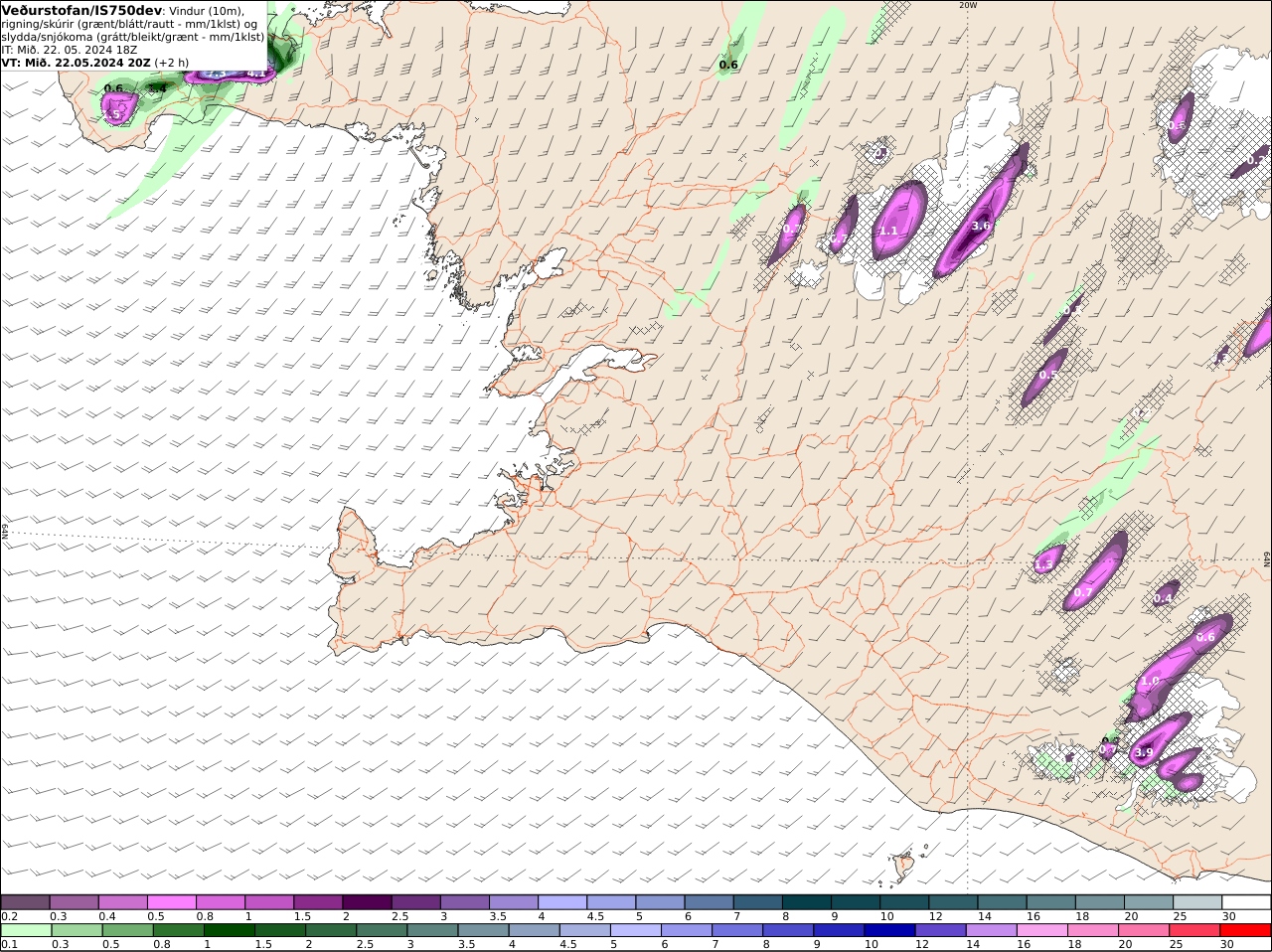Select the 0.3 light green swatch, lower legend row
The image size is (1272, 952).
click(x=77, y=931)
